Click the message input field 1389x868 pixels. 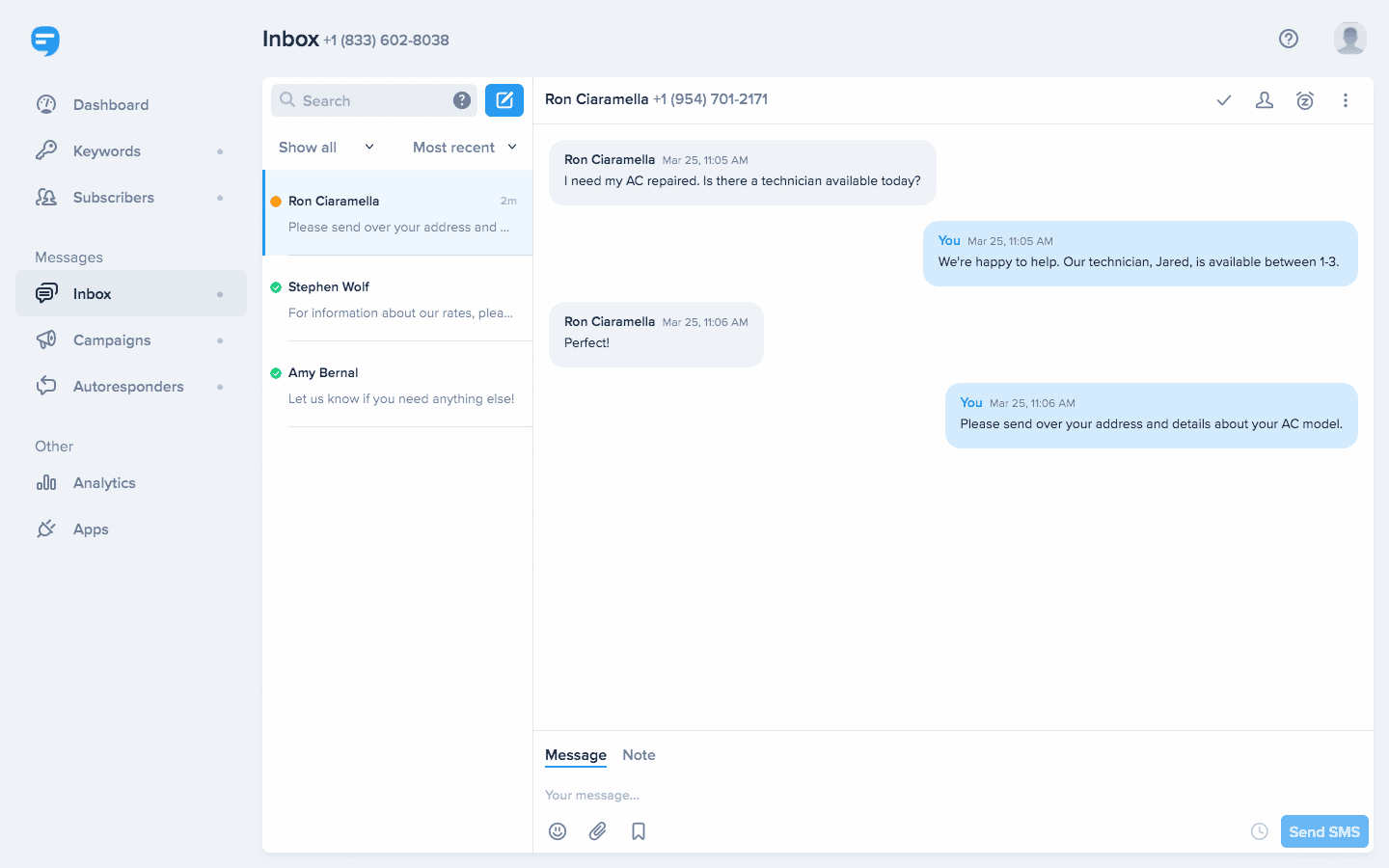coord(868,795)
